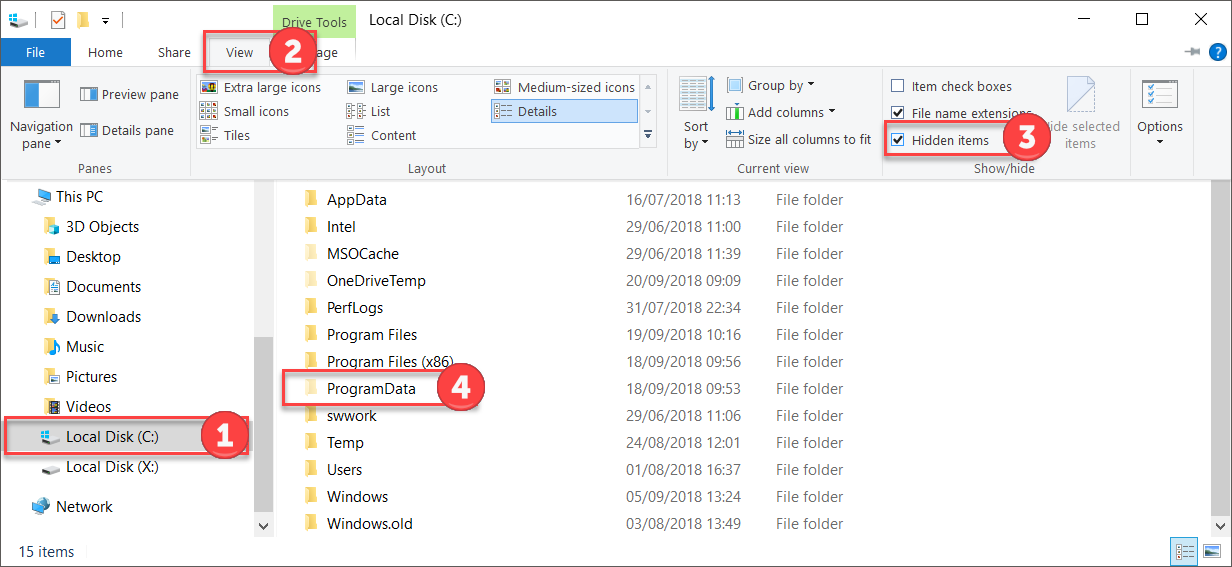Switch to details view in status bar
Screen dimensions: 1232x567
pos(1185,551)
